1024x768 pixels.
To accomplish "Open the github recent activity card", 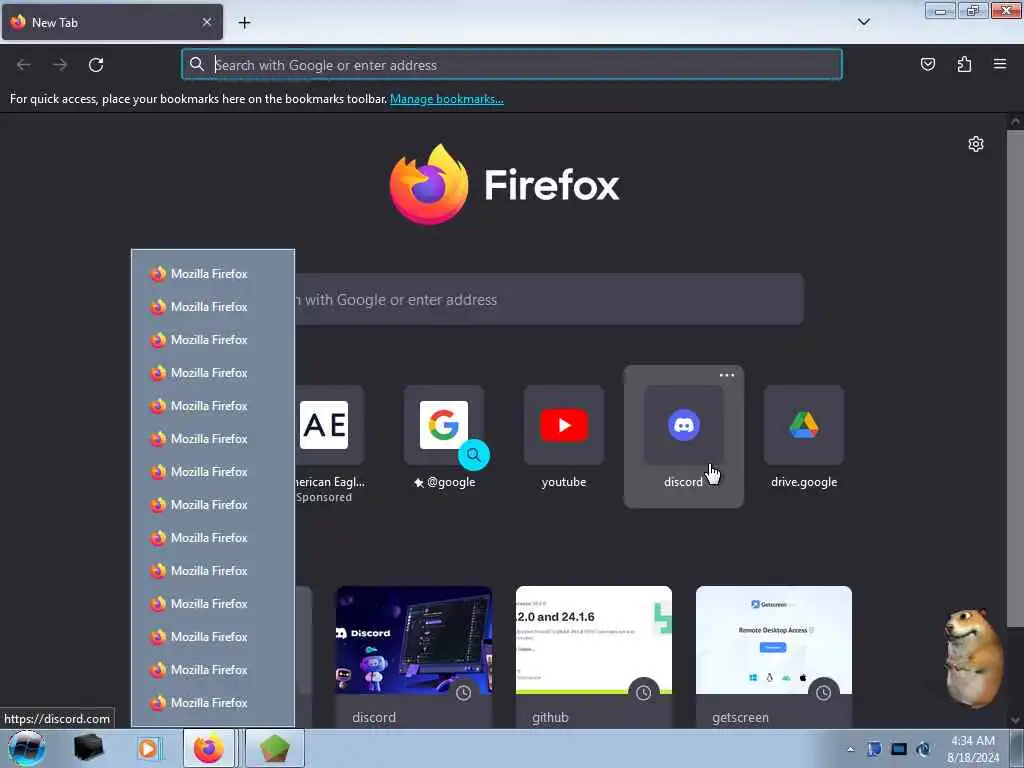I will [x=594, y=657].
